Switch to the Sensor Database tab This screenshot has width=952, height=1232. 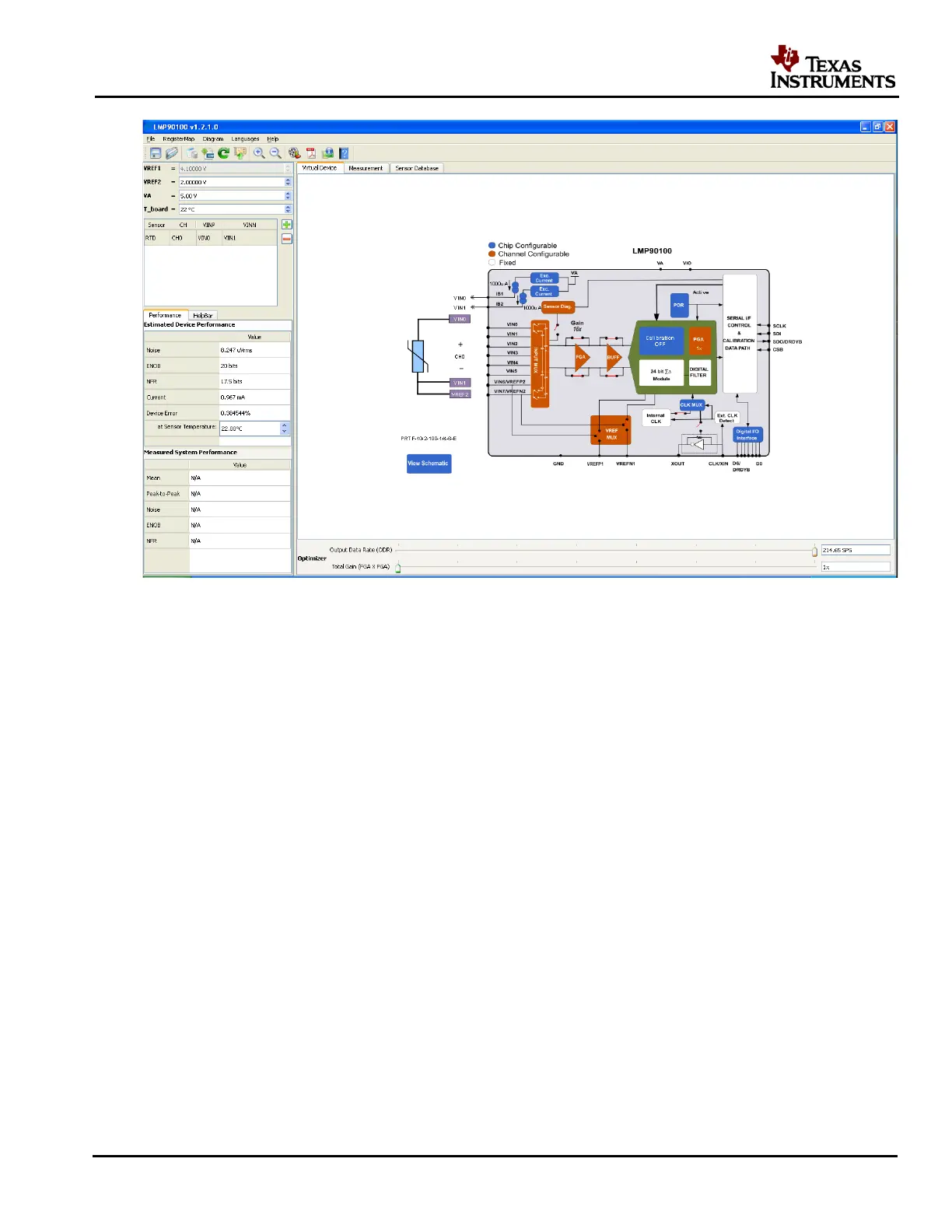(417, 168)
